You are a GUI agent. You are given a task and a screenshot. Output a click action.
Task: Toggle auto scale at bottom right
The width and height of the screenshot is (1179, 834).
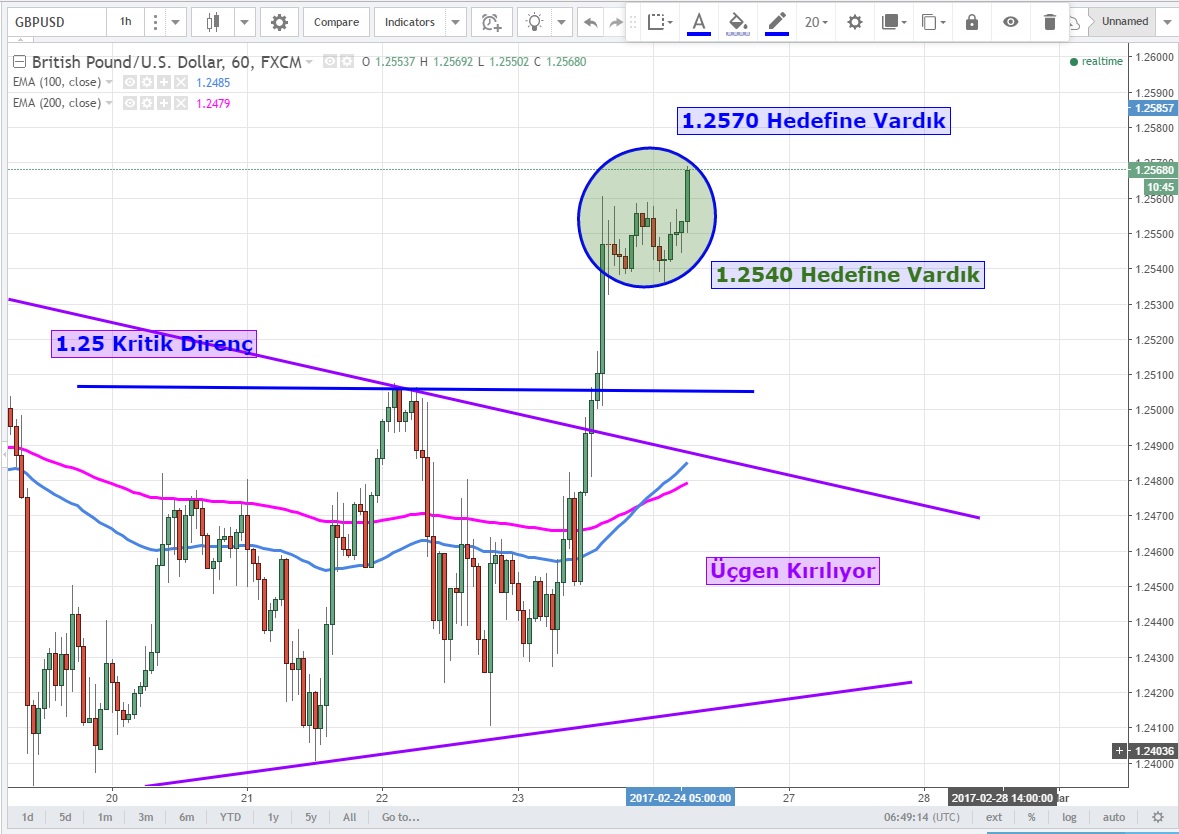coord(1113,817)
